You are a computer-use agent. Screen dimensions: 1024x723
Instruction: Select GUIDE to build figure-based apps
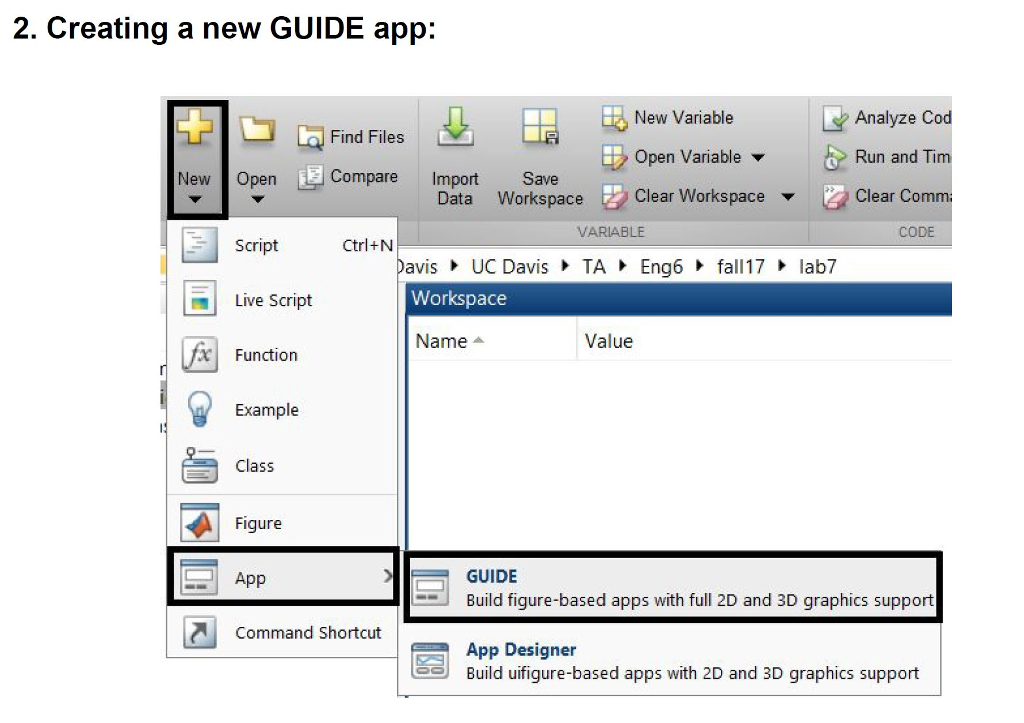click(673, 588)
